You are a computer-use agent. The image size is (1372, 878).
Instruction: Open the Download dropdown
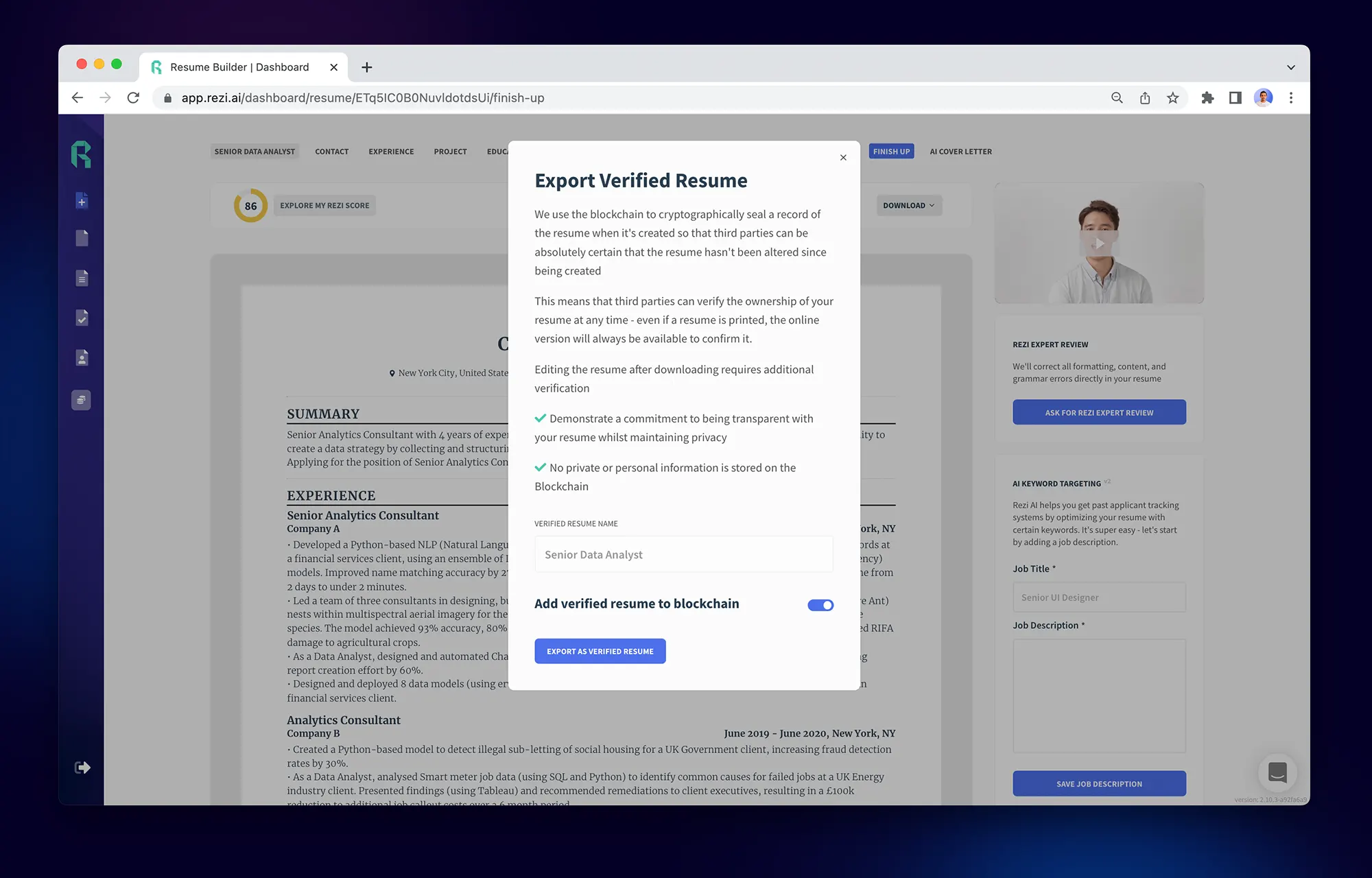click(x=909, y=205)
